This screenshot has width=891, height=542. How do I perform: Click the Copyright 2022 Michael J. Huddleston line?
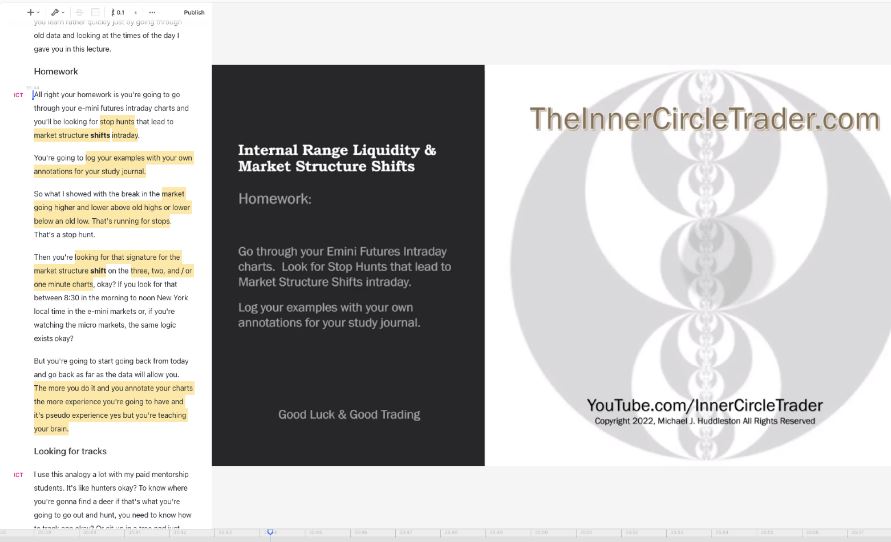point(705,421)
